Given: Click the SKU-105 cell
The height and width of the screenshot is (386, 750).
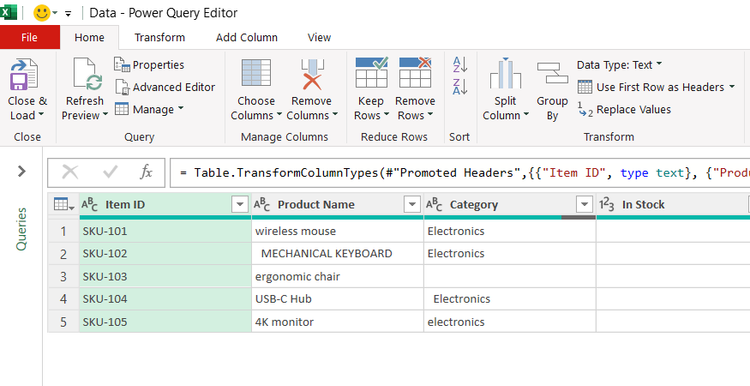Looking at the screenshot, I should [x=165, y=322].
